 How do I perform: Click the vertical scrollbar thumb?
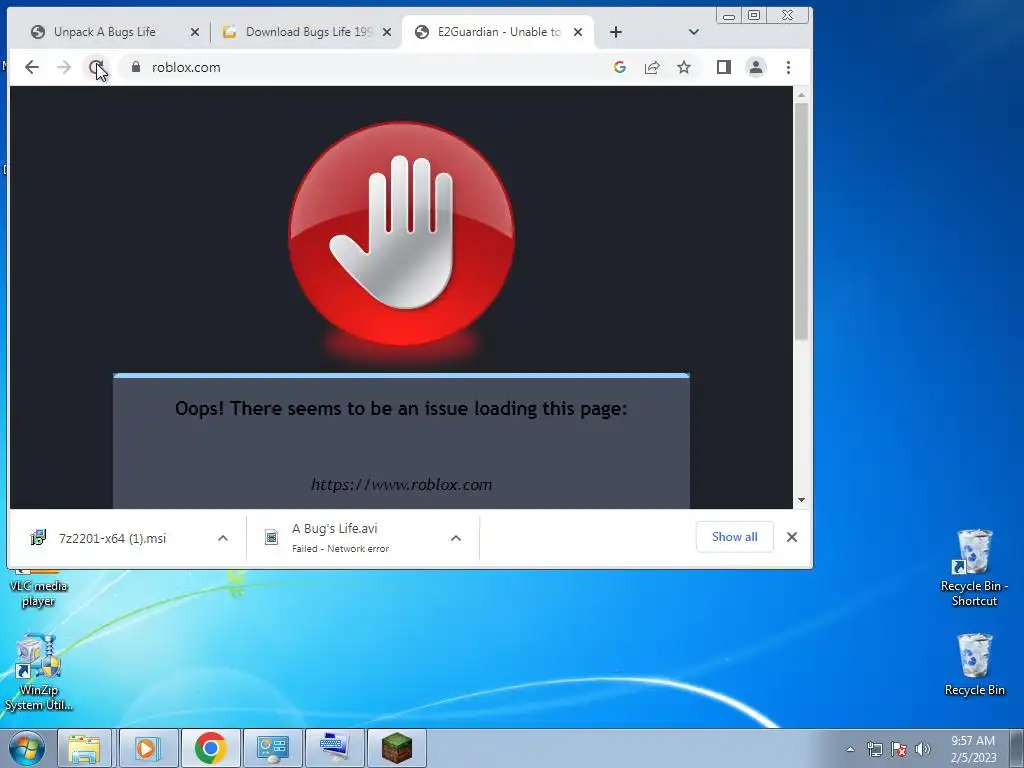click(801, 221)
